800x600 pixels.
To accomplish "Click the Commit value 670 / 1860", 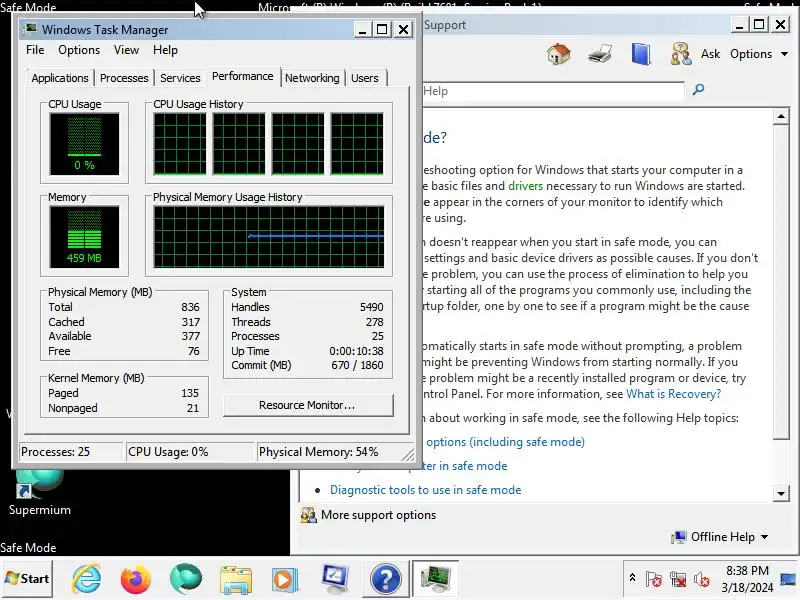I will [357, 365].
